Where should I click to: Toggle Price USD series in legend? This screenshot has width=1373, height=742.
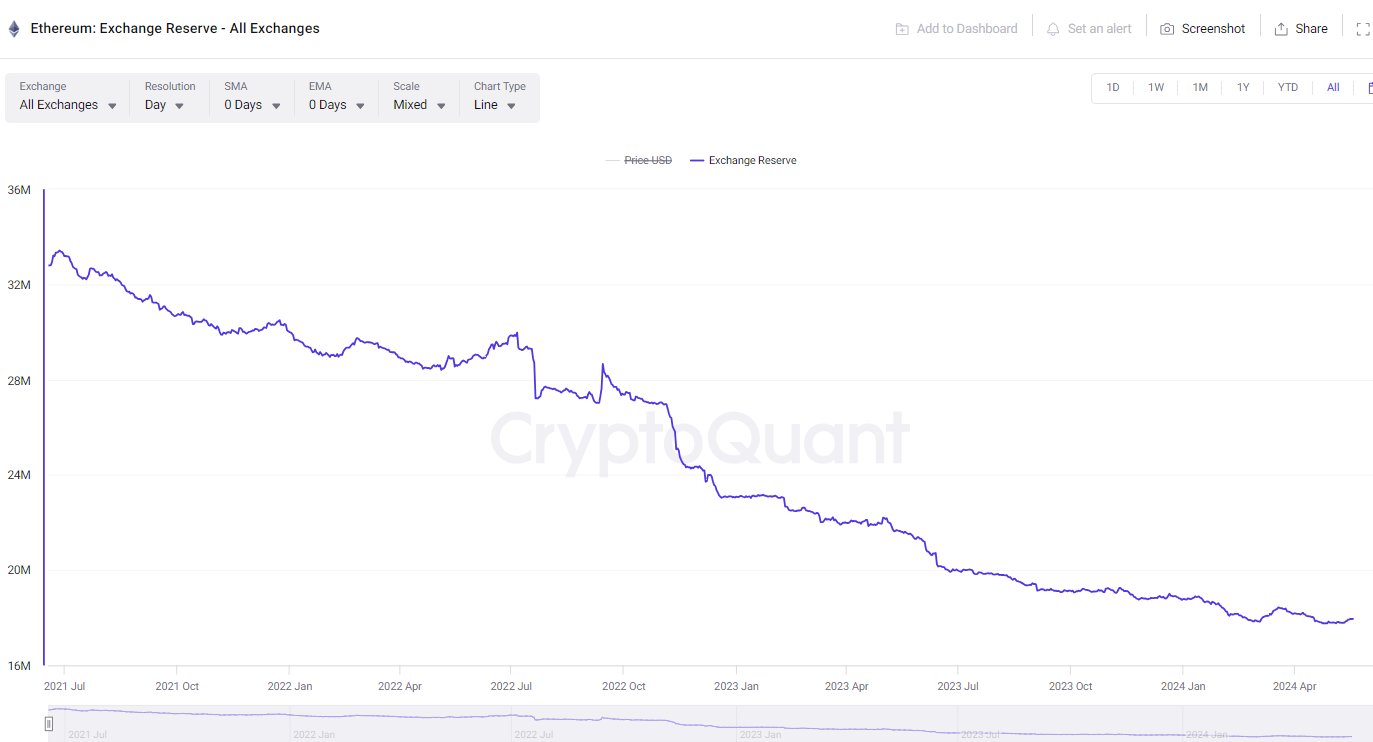pos(648,160)
